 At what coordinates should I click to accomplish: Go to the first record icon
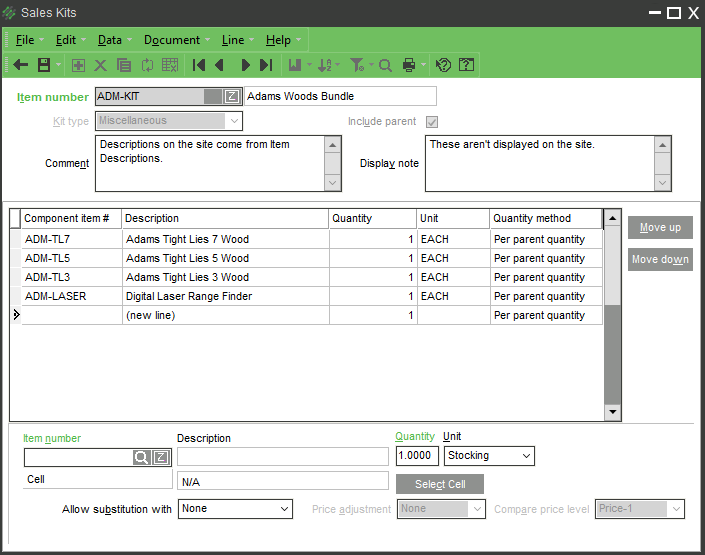click(x=198, y=65)
